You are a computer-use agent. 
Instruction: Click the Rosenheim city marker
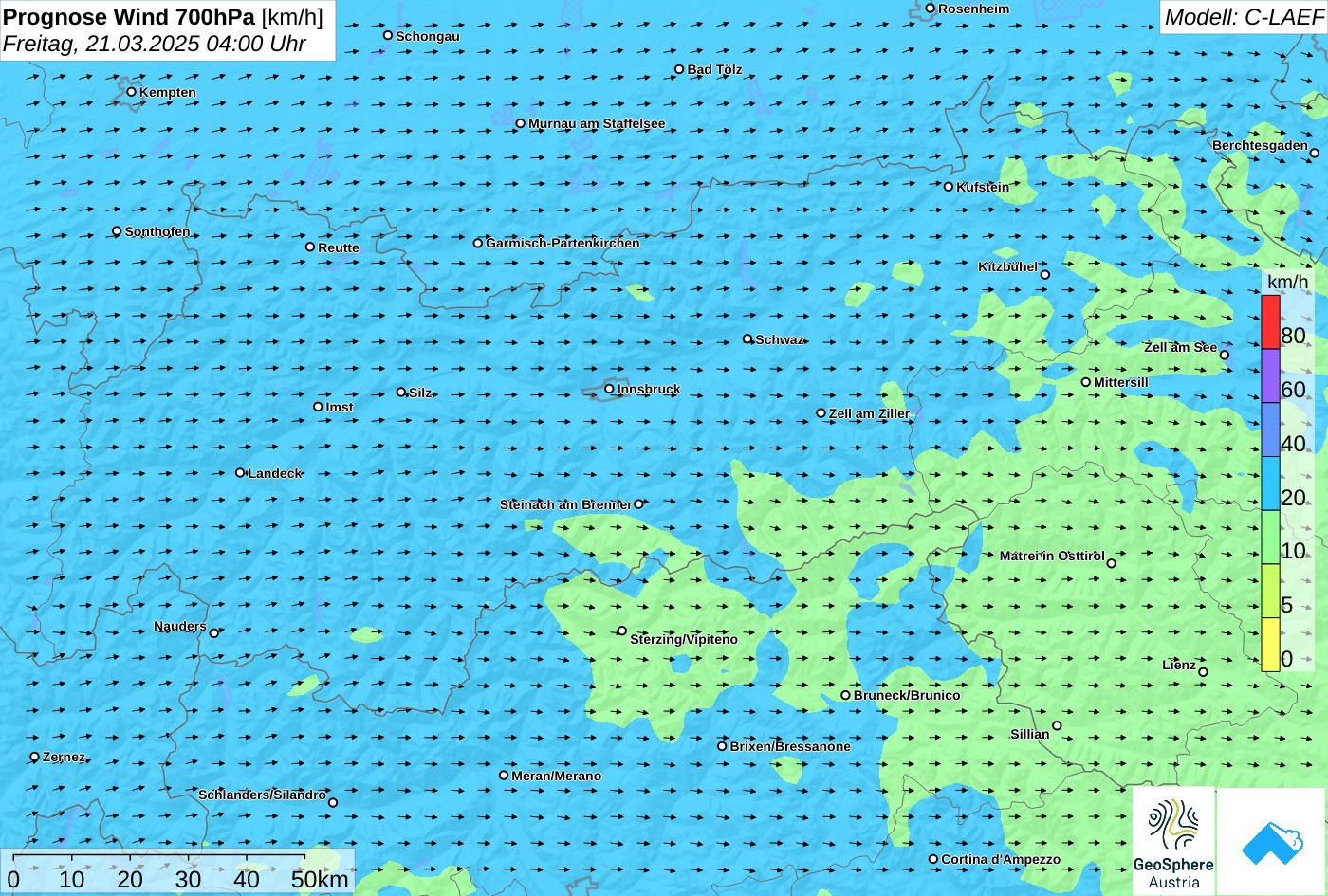930,9
